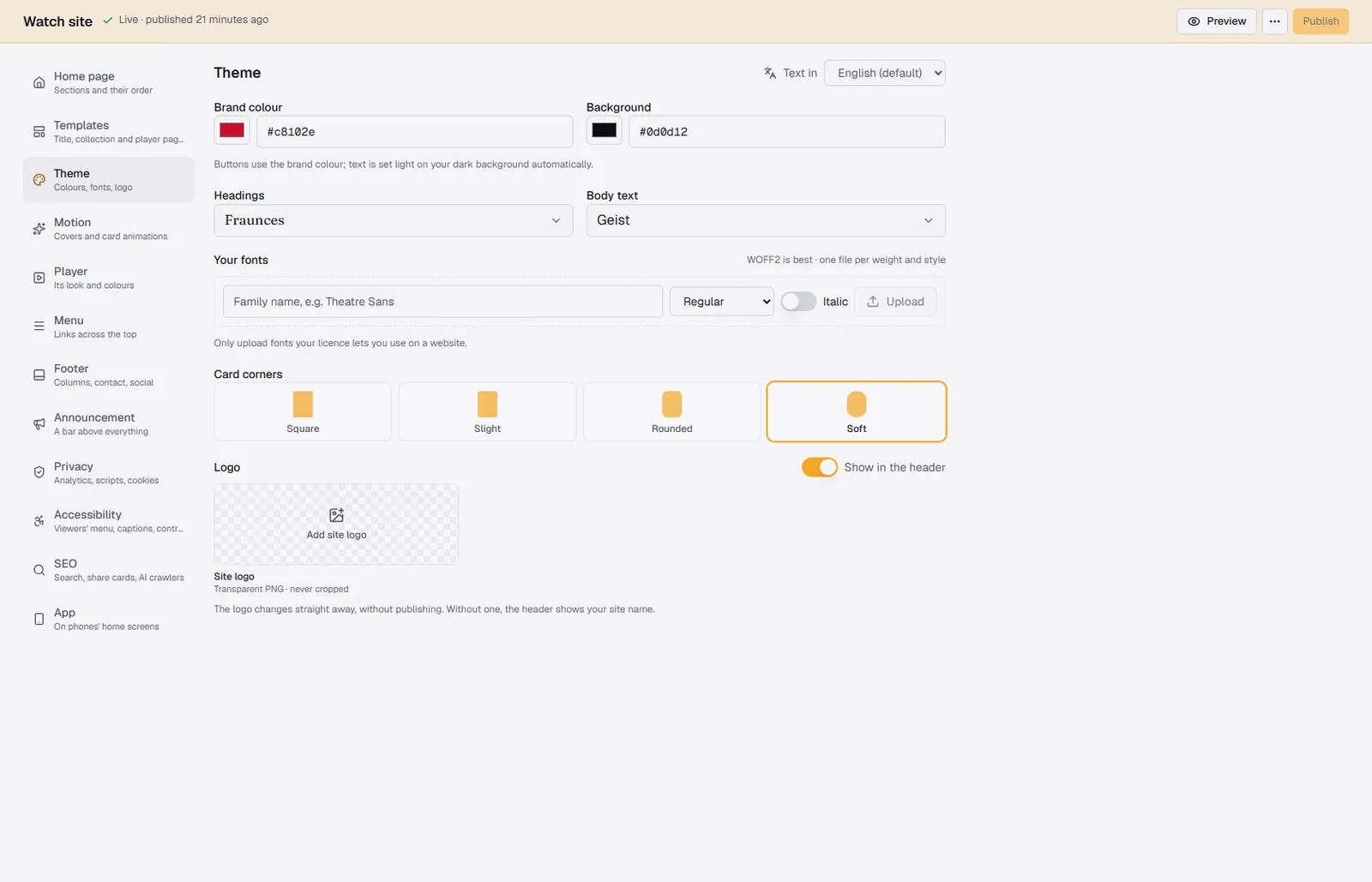Click the Brand colour hex field #c8102e
Image resolution: width=1372 pixels, height=882 pixels.
[414, 132]
